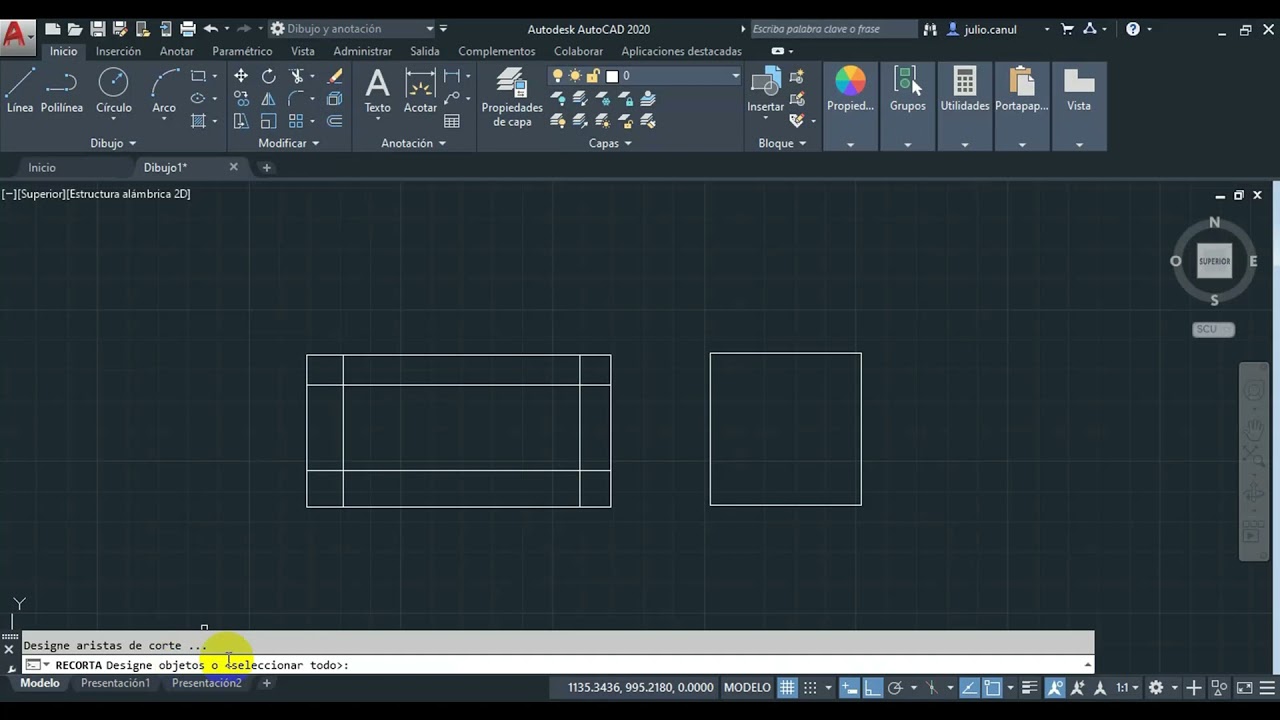Switch to the Vista ribbon tab
The image size is (1280, 720).
pyautogui.click(x=303, y=51)
